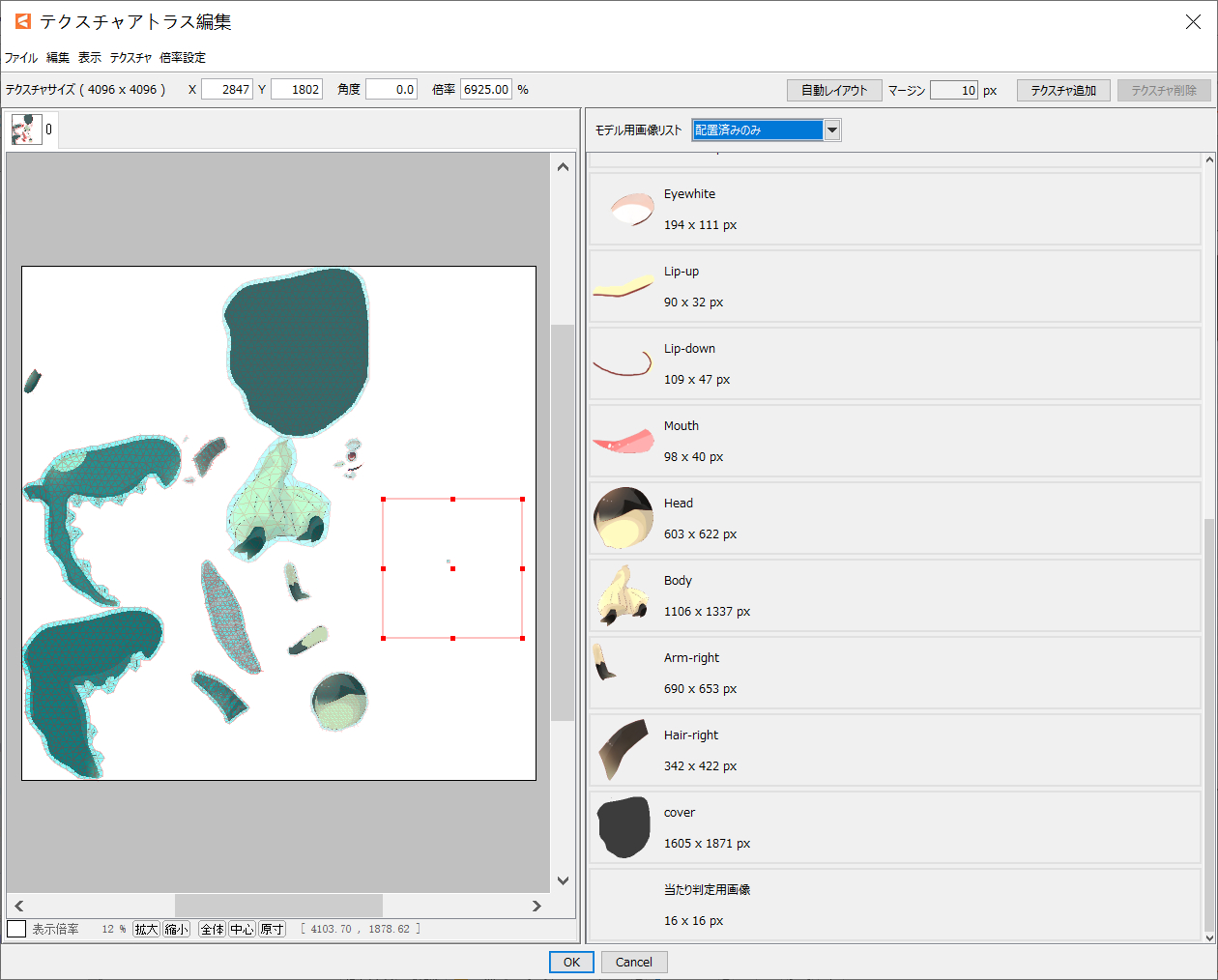This screenshot has height=980, width=1218.
Task: Select the cover image icon
Action: click(623, 827)
